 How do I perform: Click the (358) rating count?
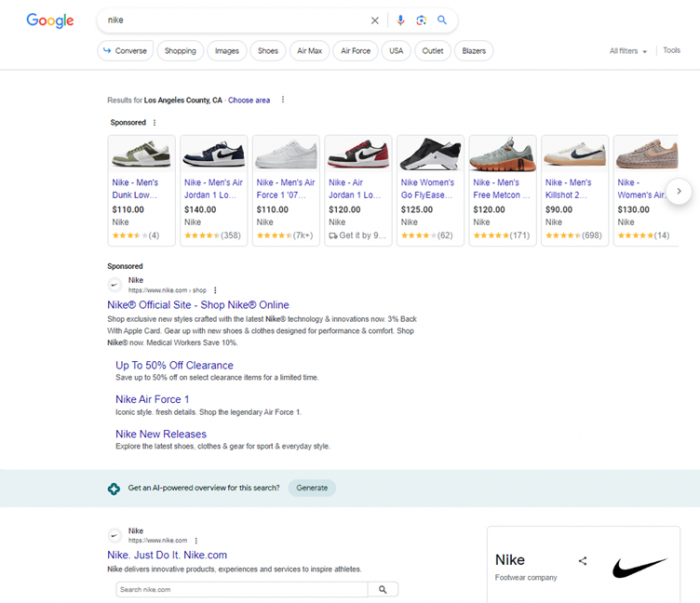click(x=230, y=235)
